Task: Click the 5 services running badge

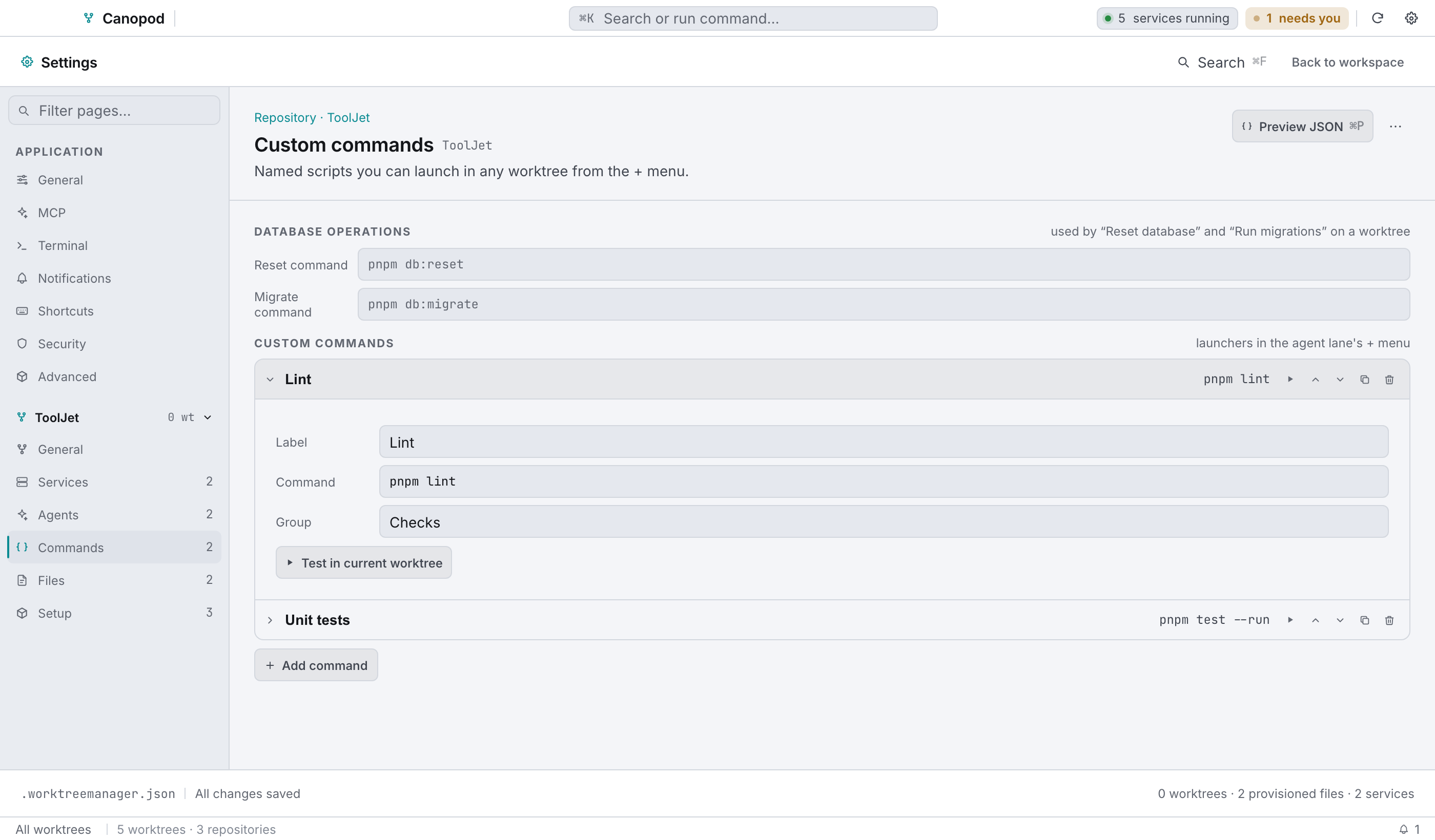Action: coord(1167,18)
